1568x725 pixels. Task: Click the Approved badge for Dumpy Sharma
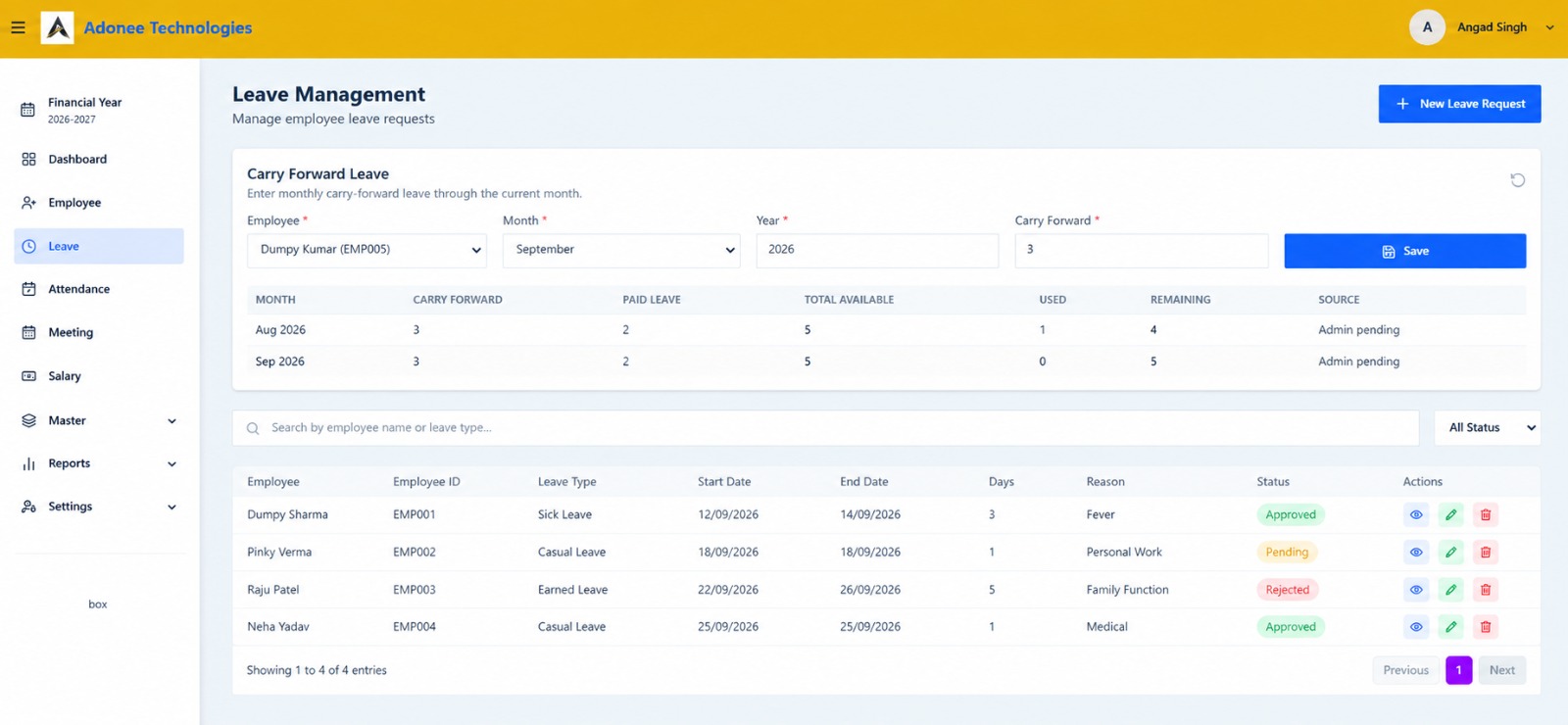pyautogui.click(x=1291, y=514)
